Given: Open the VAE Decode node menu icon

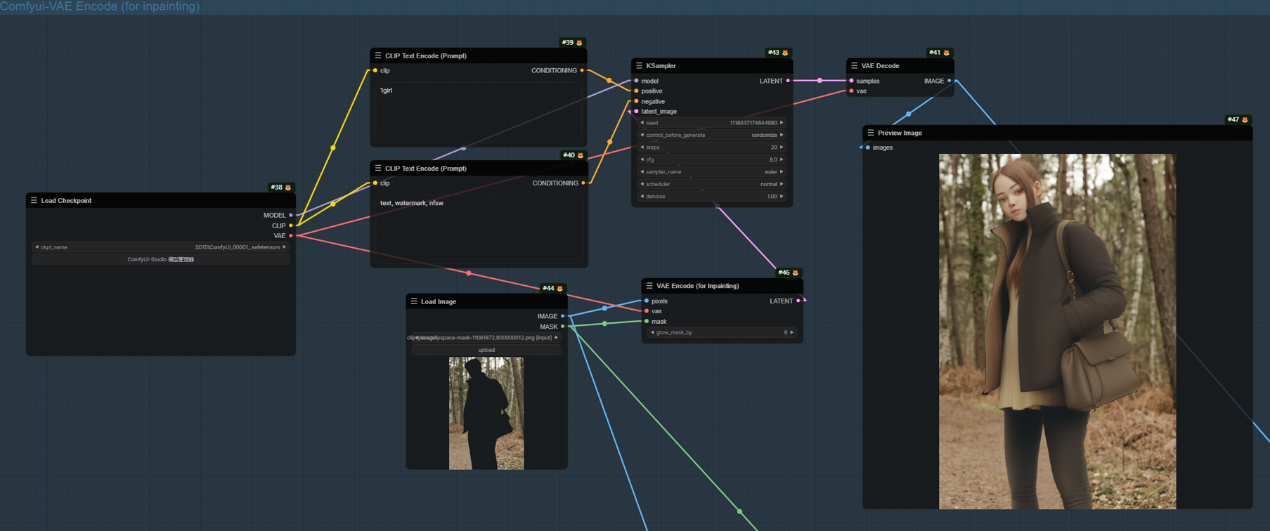Looking at the screenshot, I should click(x=854, y=66).
